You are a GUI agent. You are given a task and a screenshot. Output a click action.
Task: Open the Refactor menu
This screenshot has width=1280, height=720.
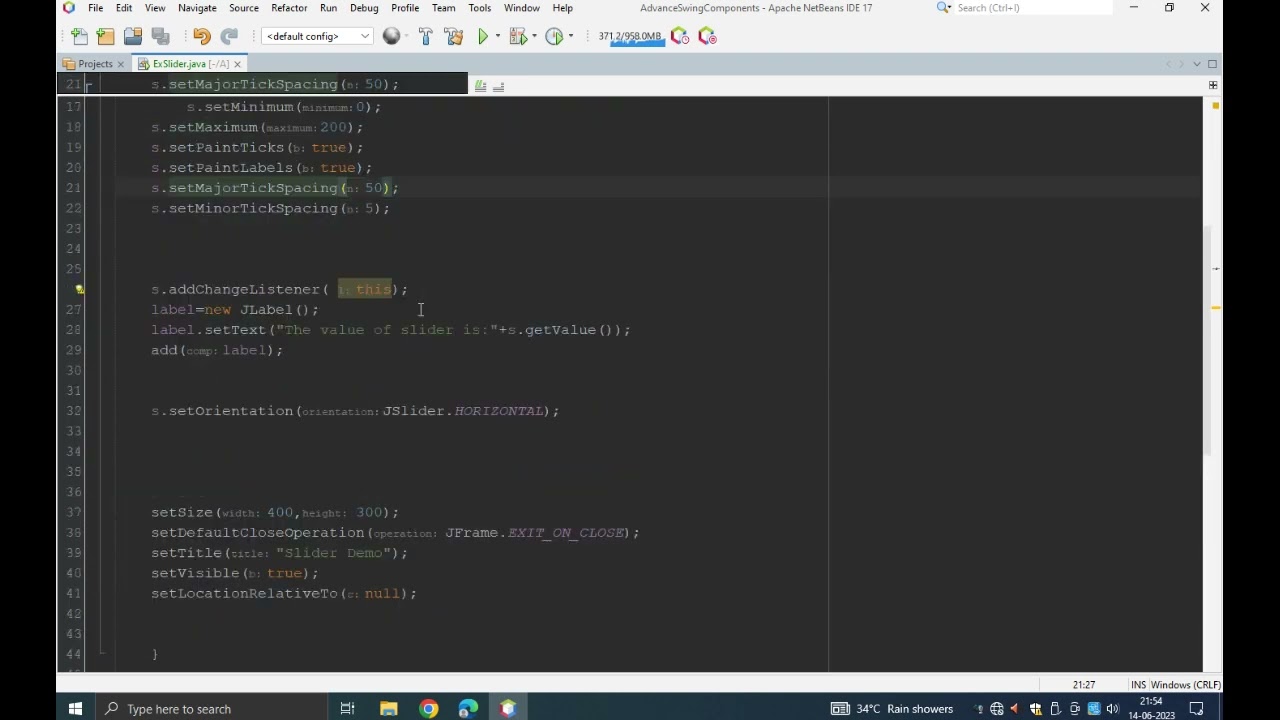pos(289,8)
